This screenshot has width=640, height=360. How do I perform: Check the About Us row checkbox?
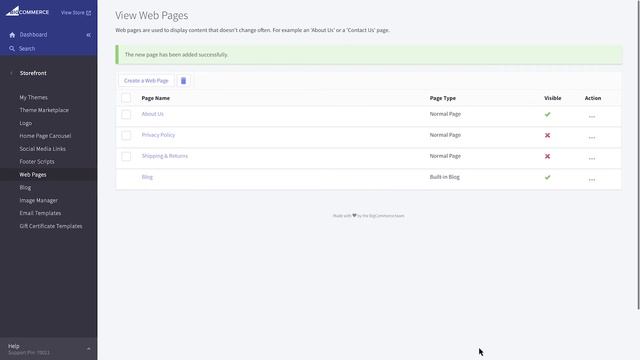(x=126, y=114)
